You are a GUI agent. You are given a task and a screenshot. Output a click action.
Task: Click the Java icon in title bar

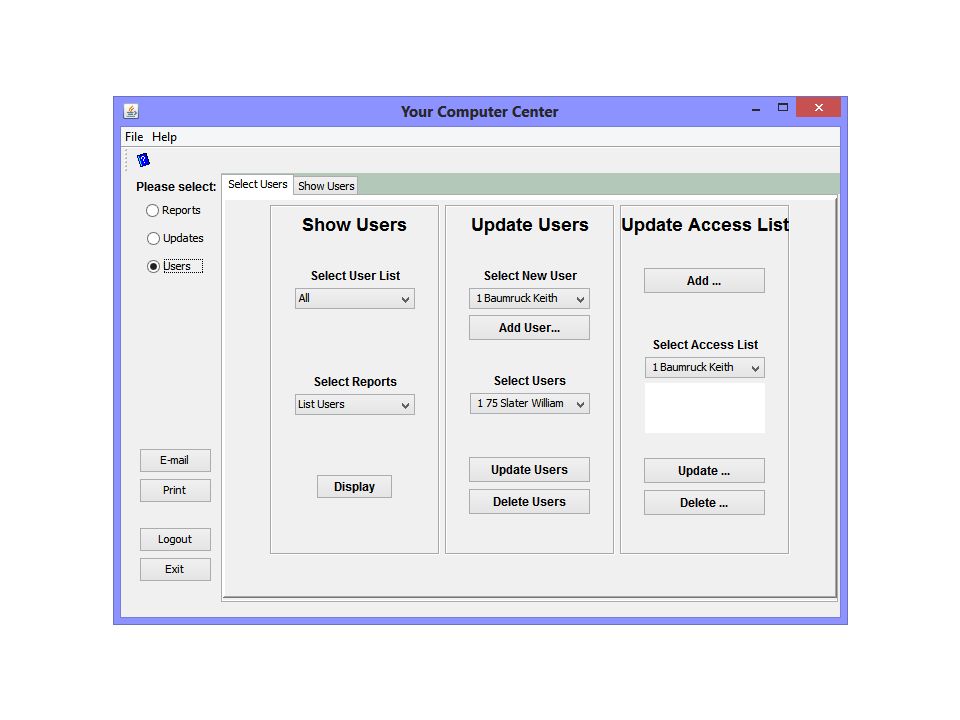pos(131,111)
